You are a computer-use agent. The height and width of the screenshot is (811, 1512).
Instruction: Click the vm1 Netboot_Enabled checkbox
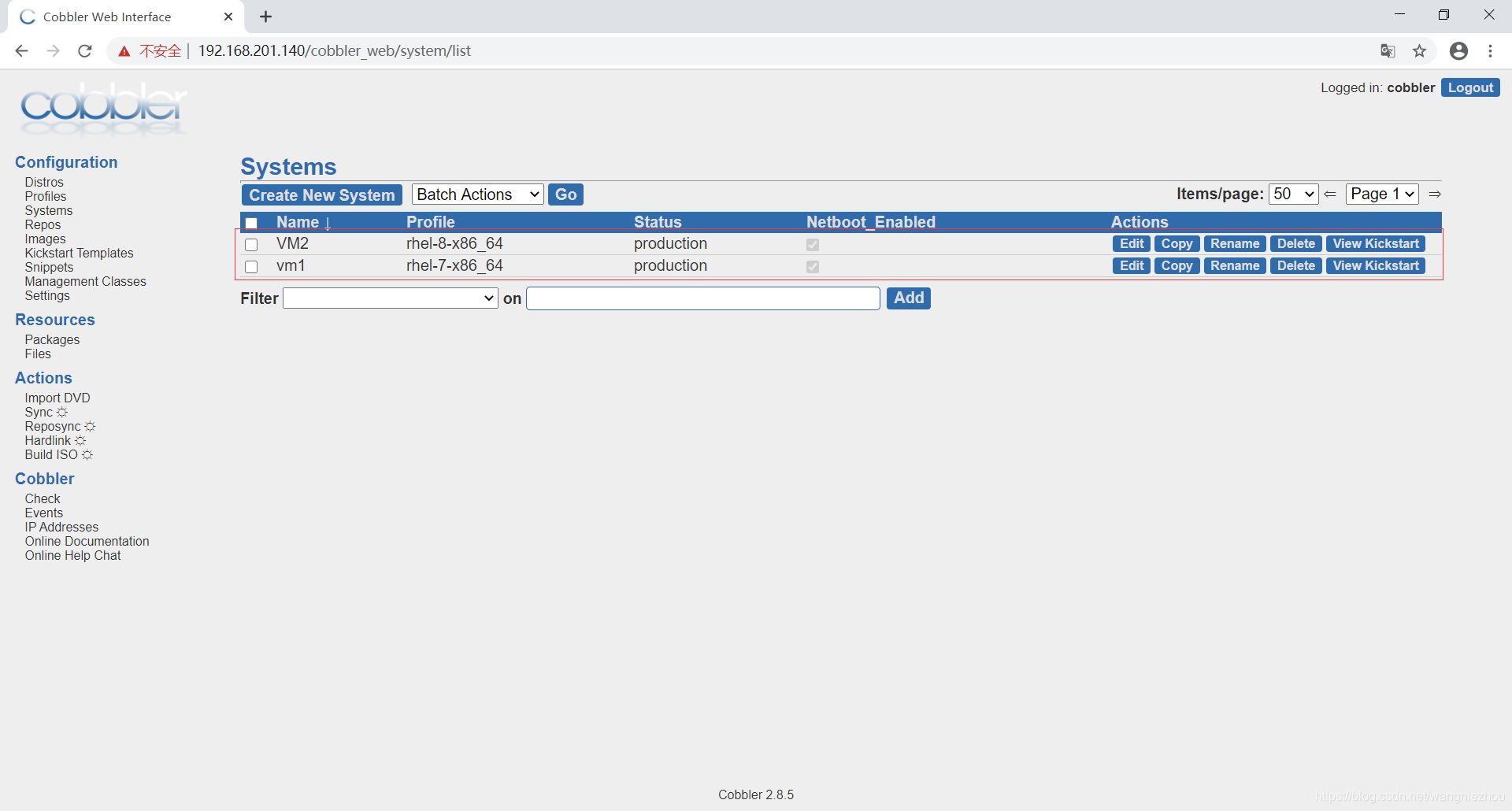click(813, 267)
